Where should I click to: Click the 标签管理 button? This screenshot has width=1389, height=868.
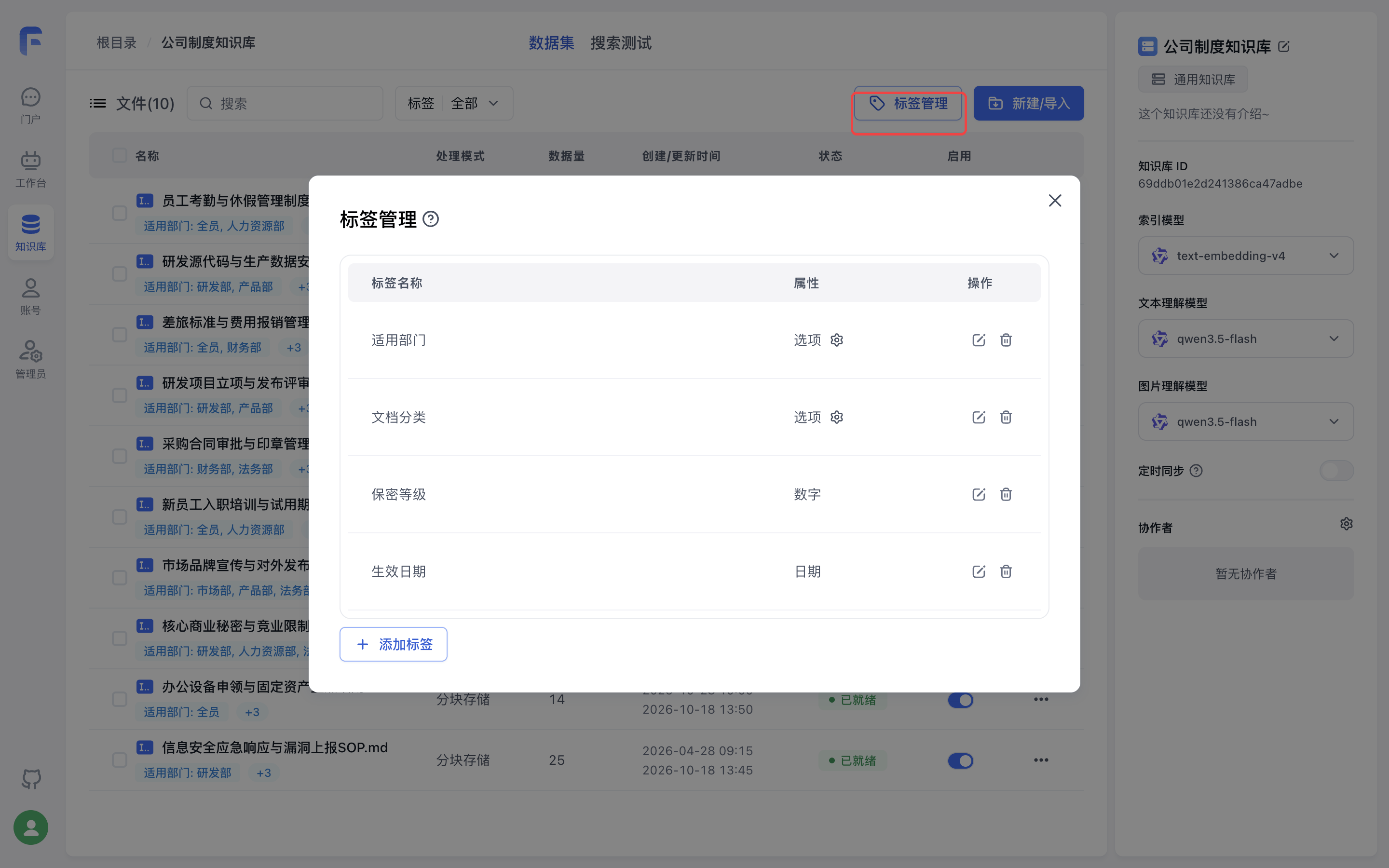point(908,103)
